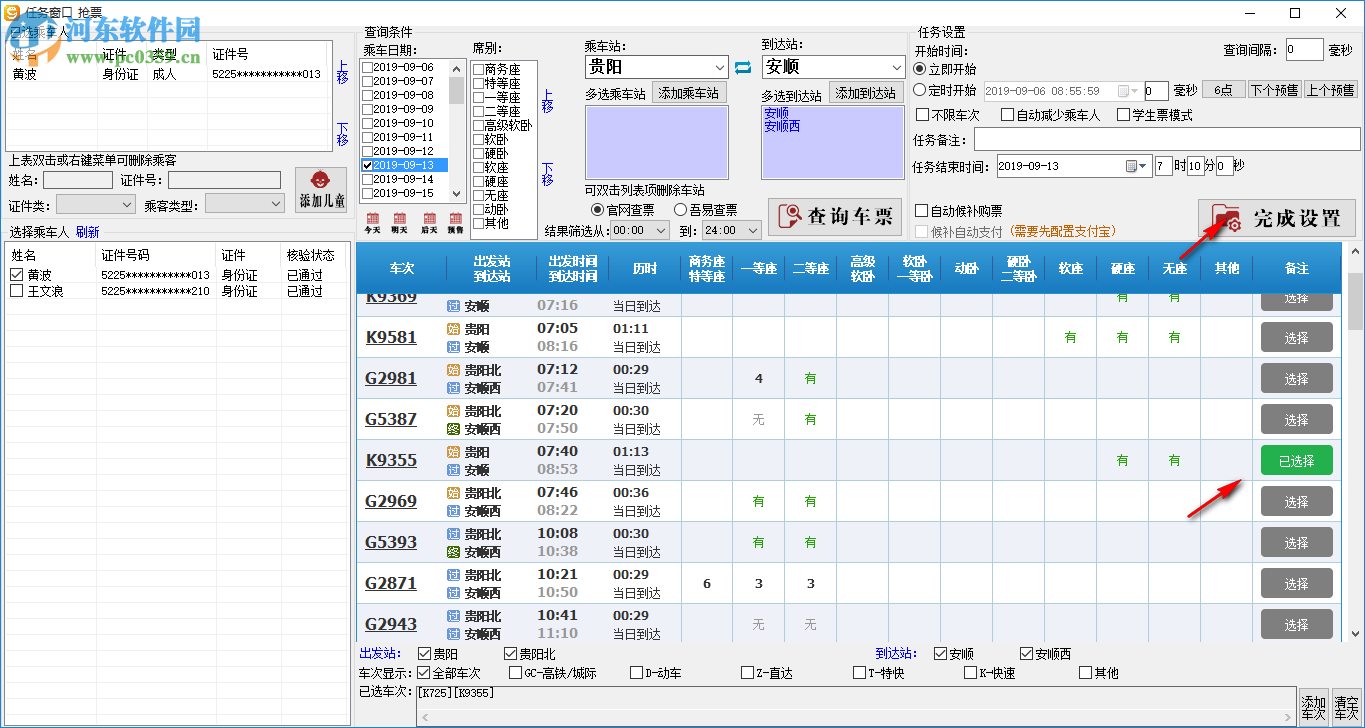Click the 刷新 refresh link
This screenshot has width=1365, height=728.
click(88, 232)
